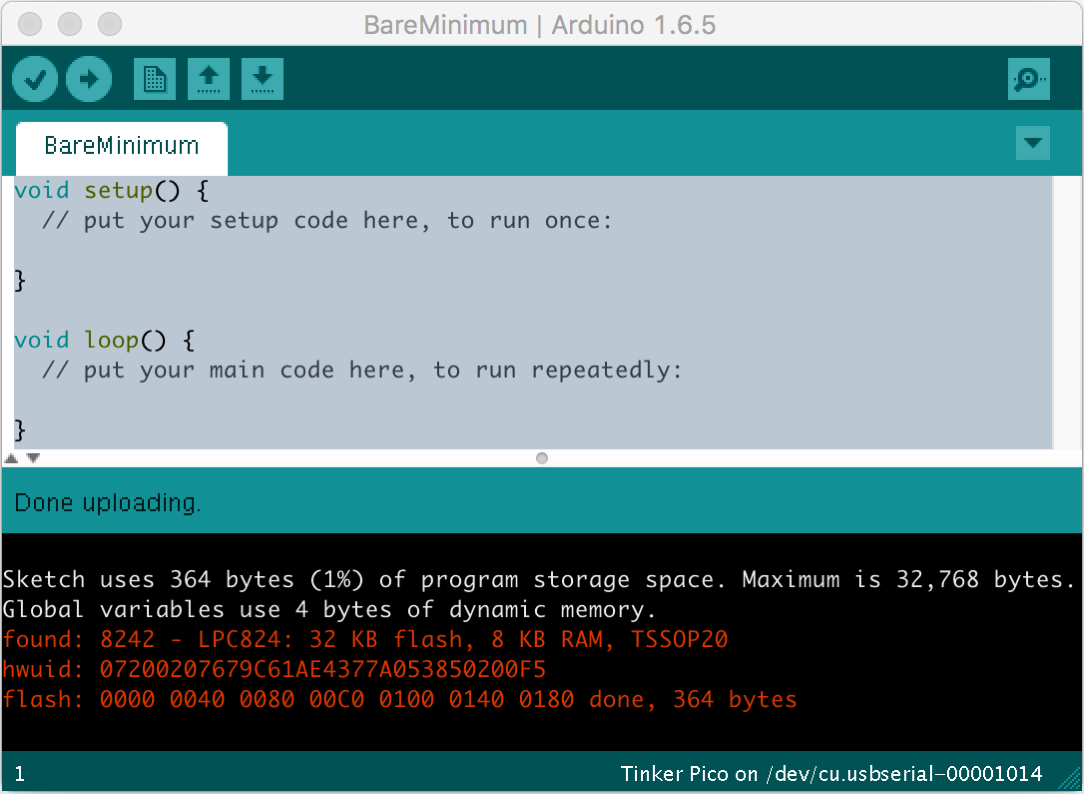Click the 'Sketch uses 364 bytes' console line
1084x794 pixels.
(539, 579)
